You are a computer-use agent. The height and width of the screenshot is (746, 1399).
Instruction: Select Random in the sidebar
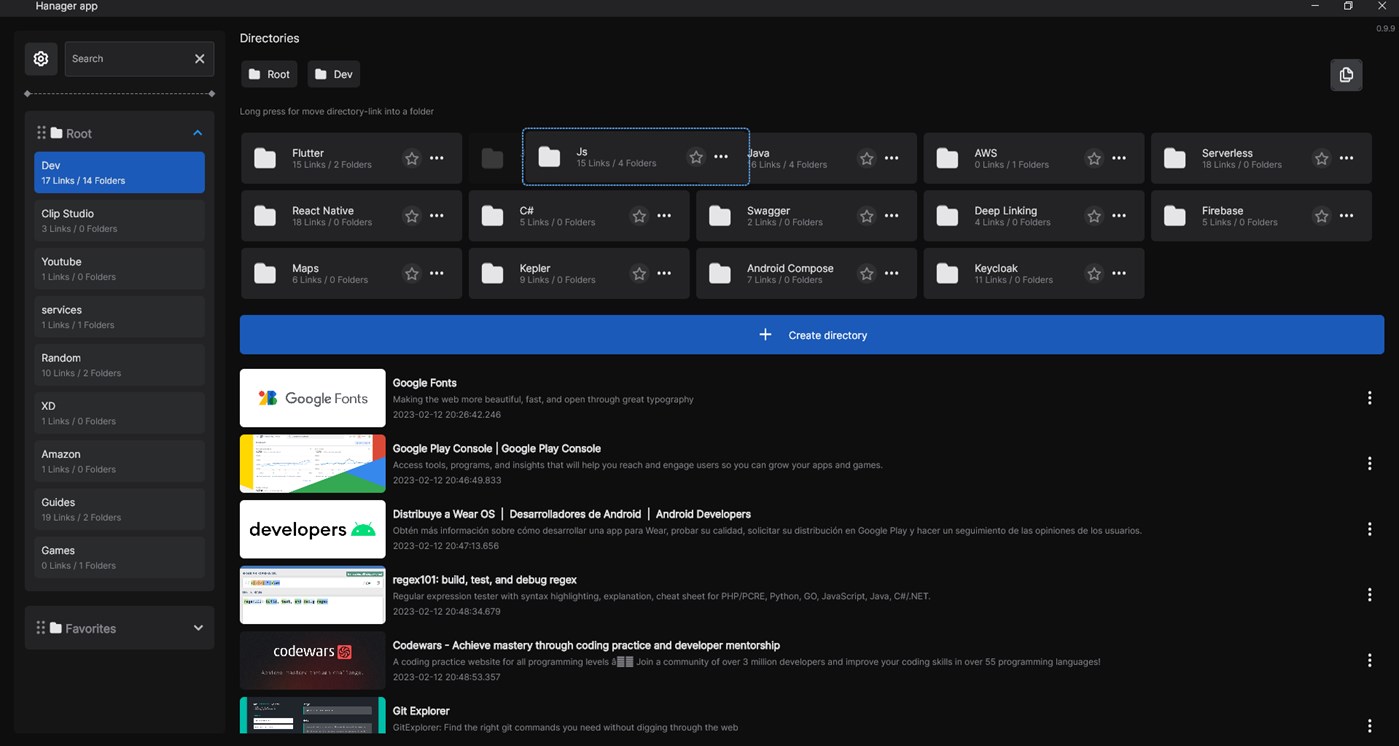coord(119,365)
